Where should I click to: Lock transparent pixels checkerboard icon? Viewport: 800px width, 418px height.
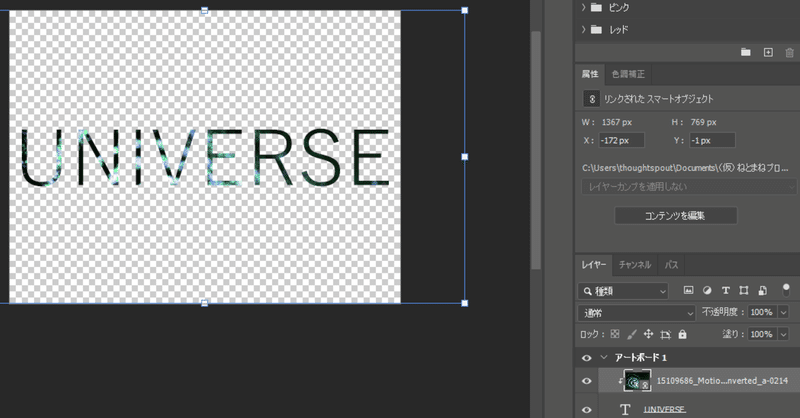[x=615, y=334]
